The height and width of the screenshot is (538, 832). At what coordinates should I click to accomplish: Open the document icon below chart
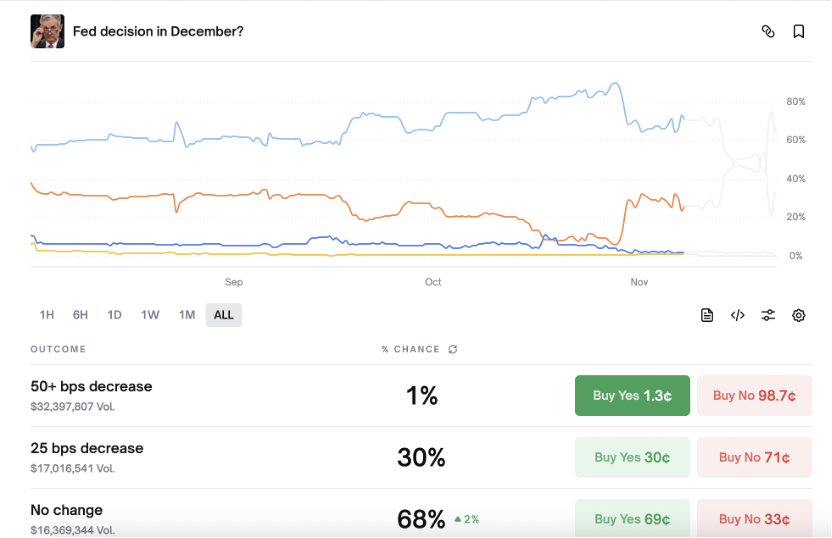click(x=707, y=315)
